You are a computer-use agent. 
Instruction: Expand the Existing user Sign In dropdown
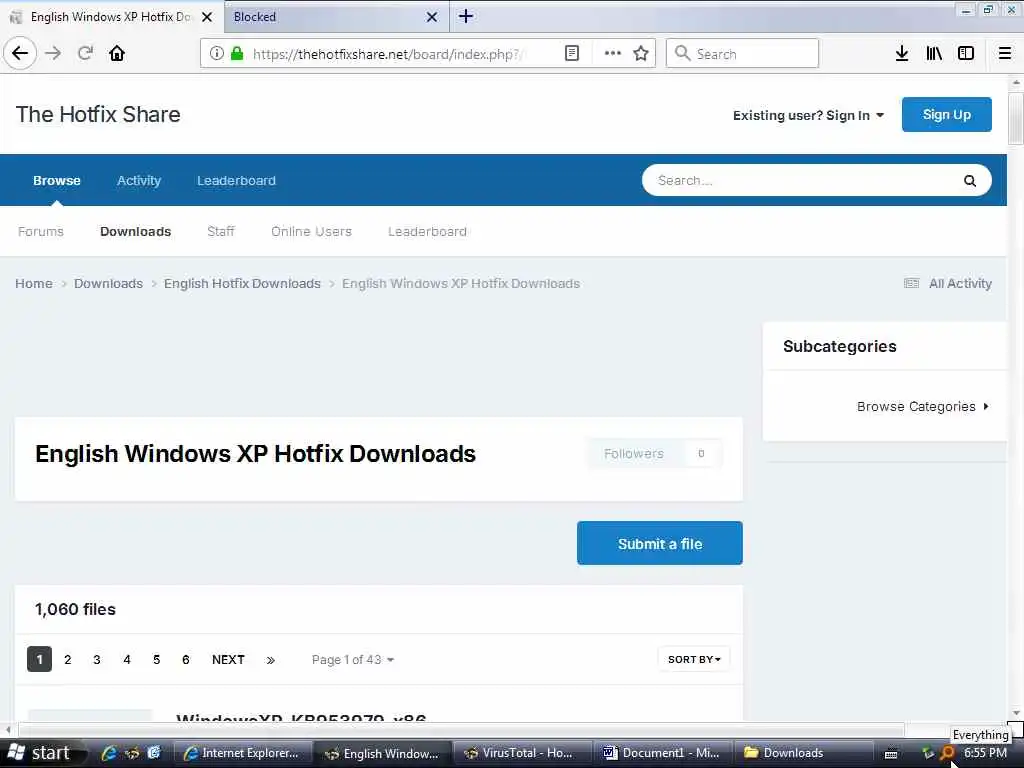808,115
